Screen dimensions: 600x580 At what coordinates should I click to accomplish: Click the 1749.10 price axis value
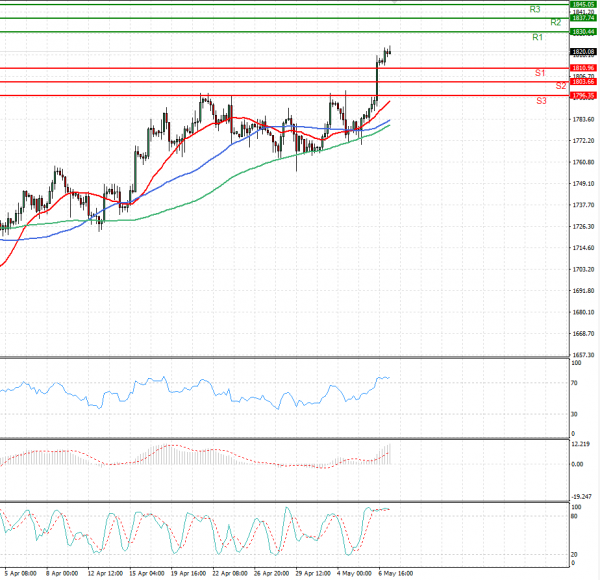pyautogui.click(x=583, y=184)
